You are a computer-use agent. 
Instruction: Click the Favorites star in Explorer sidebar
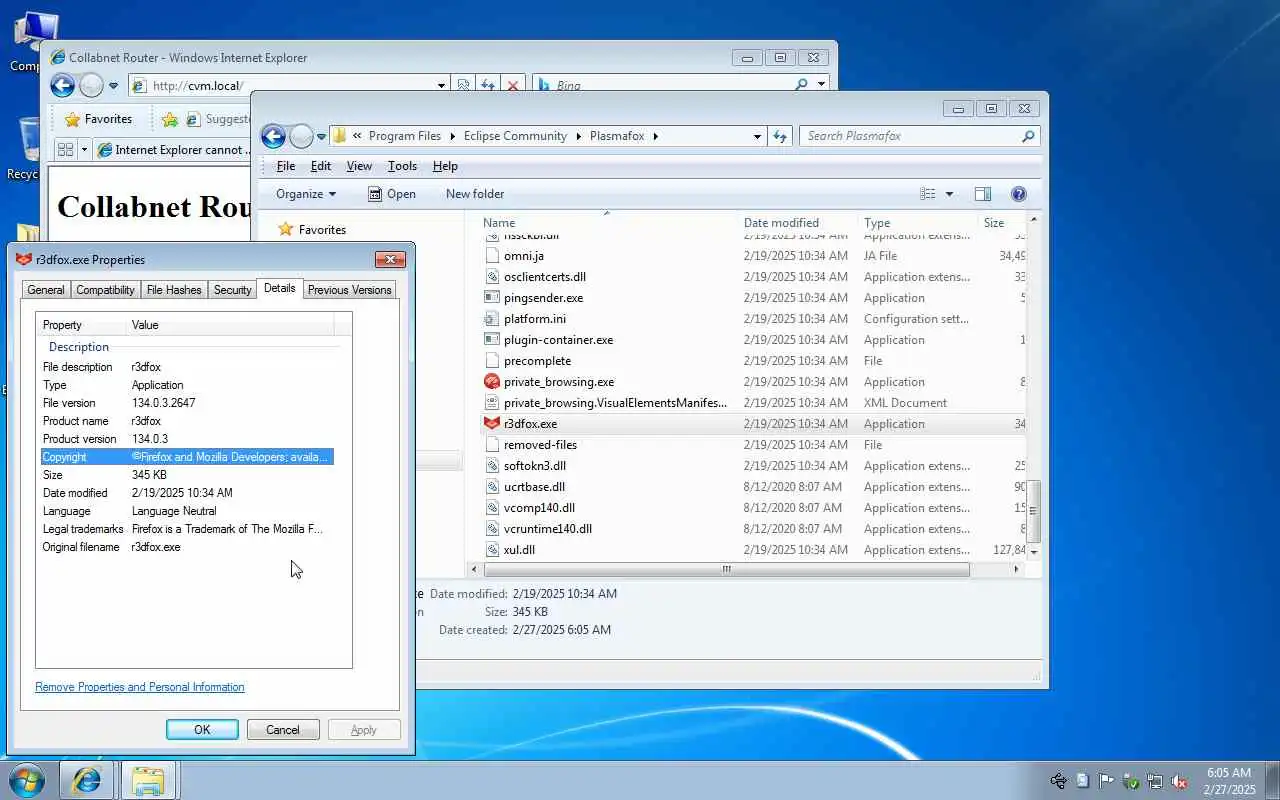(x=286, y=229)
